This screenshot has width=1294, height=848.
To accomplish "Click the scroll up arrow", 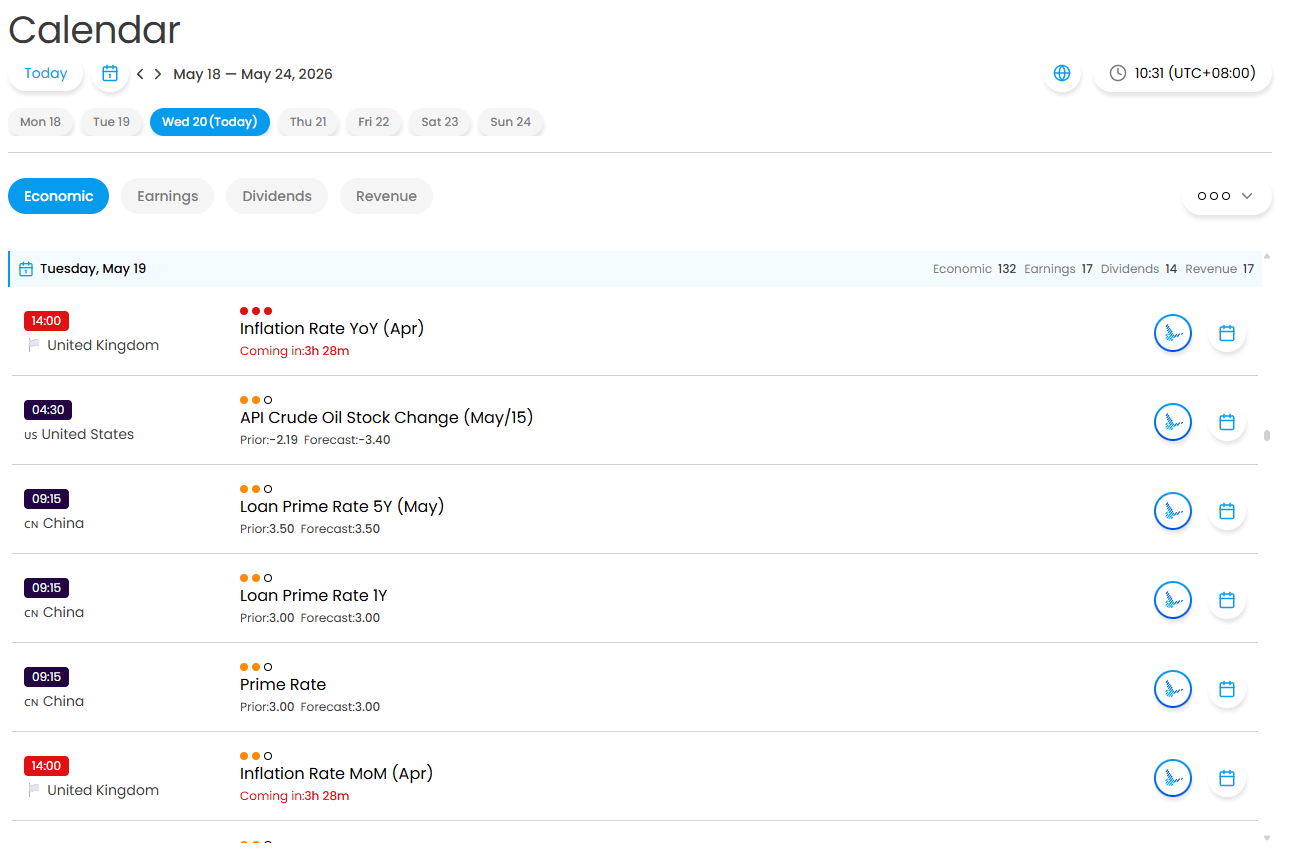I will click(1267, 256).
